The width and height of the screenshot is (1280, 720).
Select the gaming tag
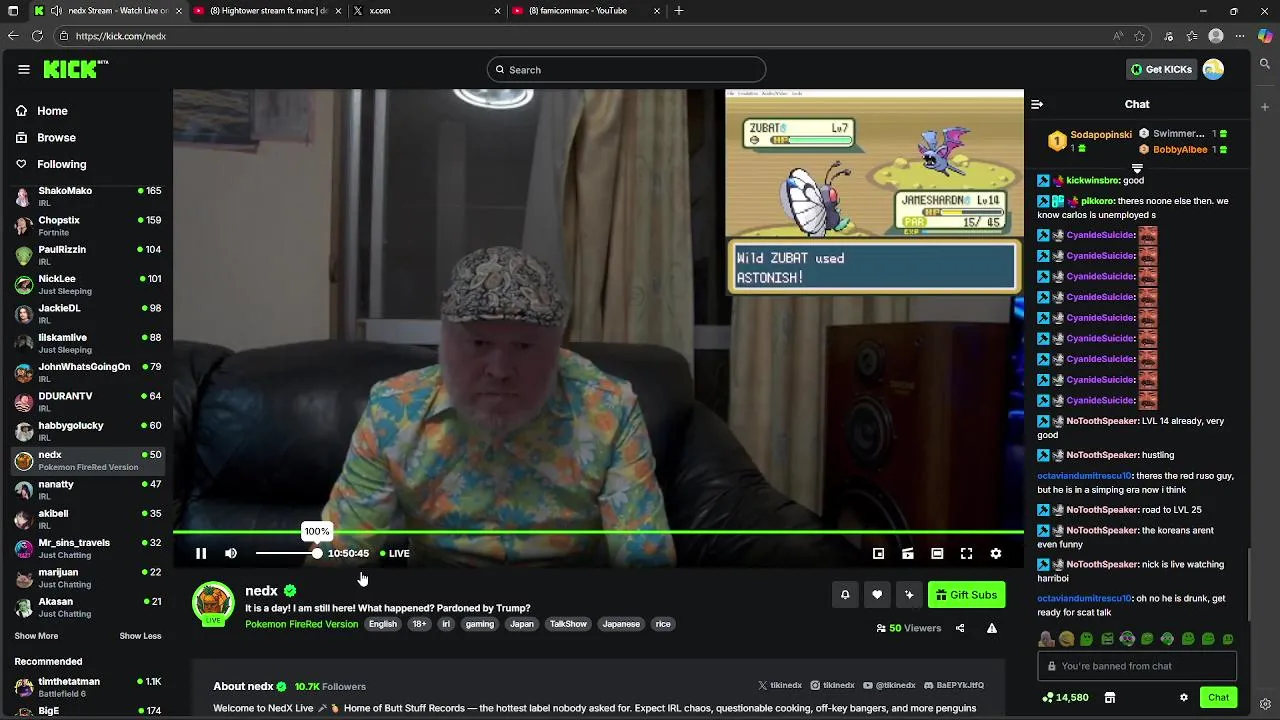pos(480,624)
